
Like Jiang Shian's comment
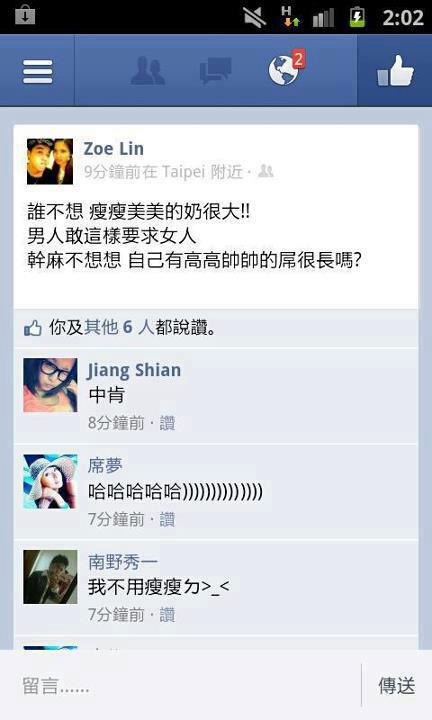(x=167, y=423)
